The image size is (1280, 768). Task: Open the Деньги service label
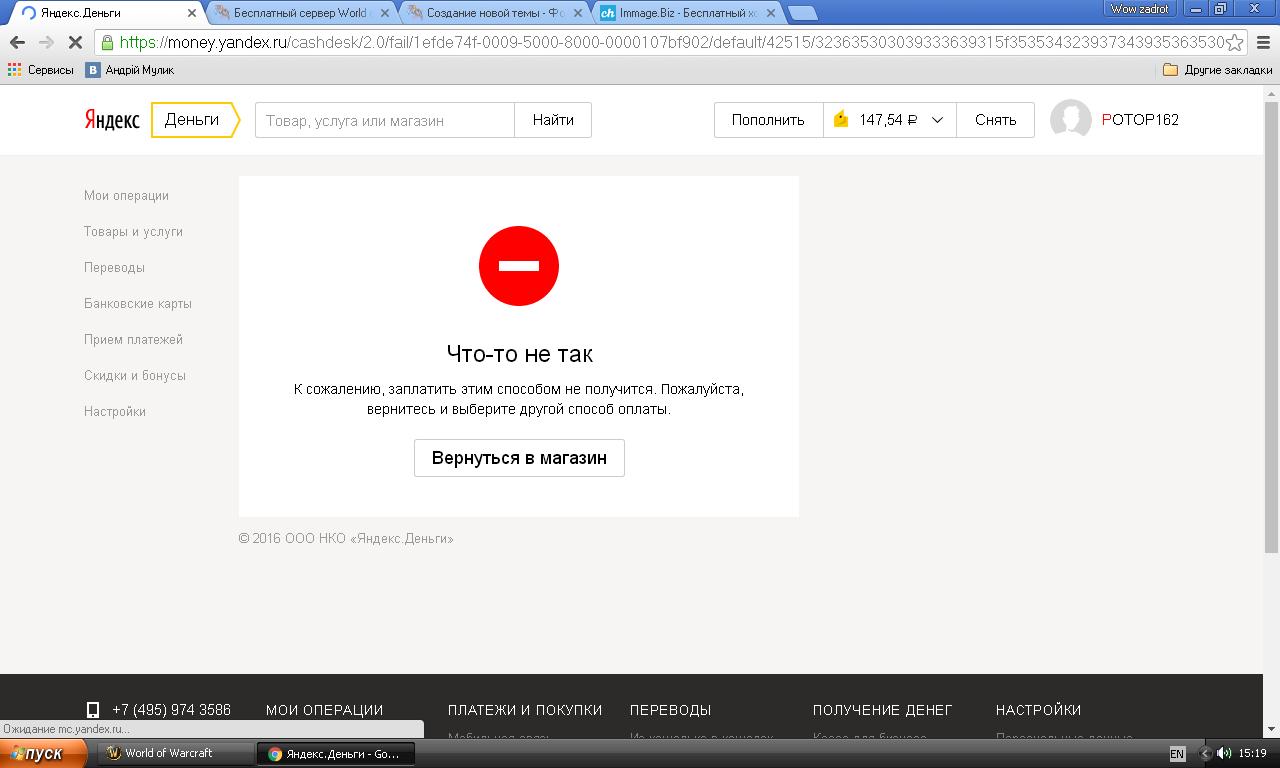[x=195, y=119]
